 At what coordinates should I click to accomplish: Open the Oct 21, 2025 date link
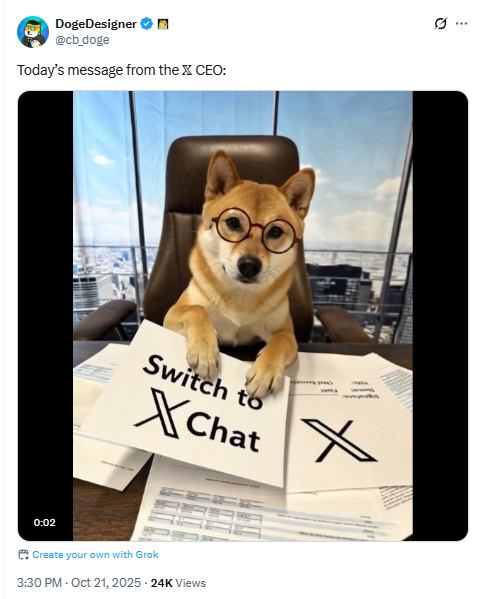pos(106,583)
